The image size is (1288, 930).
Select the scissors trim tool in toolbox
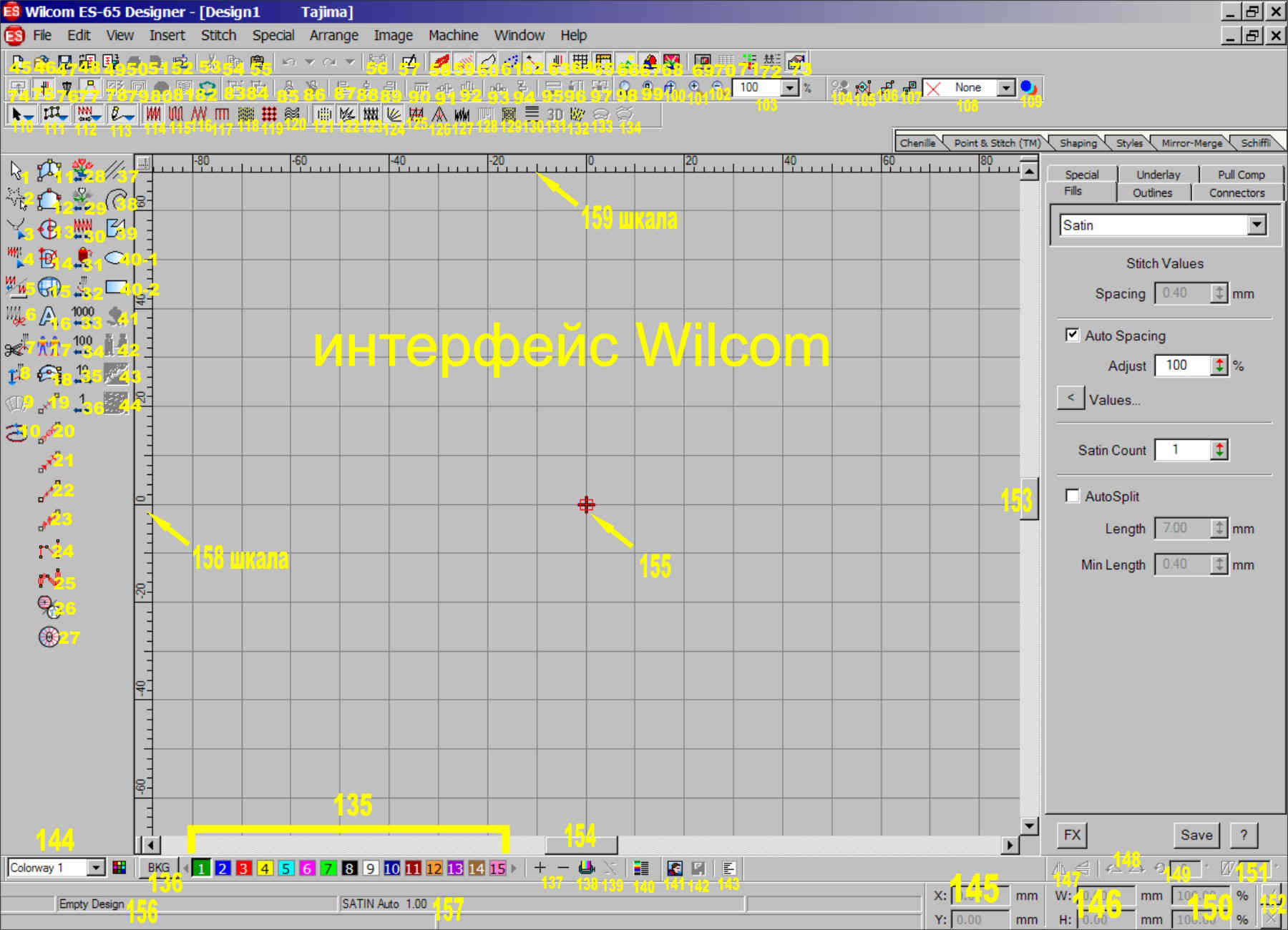point(16,347)
